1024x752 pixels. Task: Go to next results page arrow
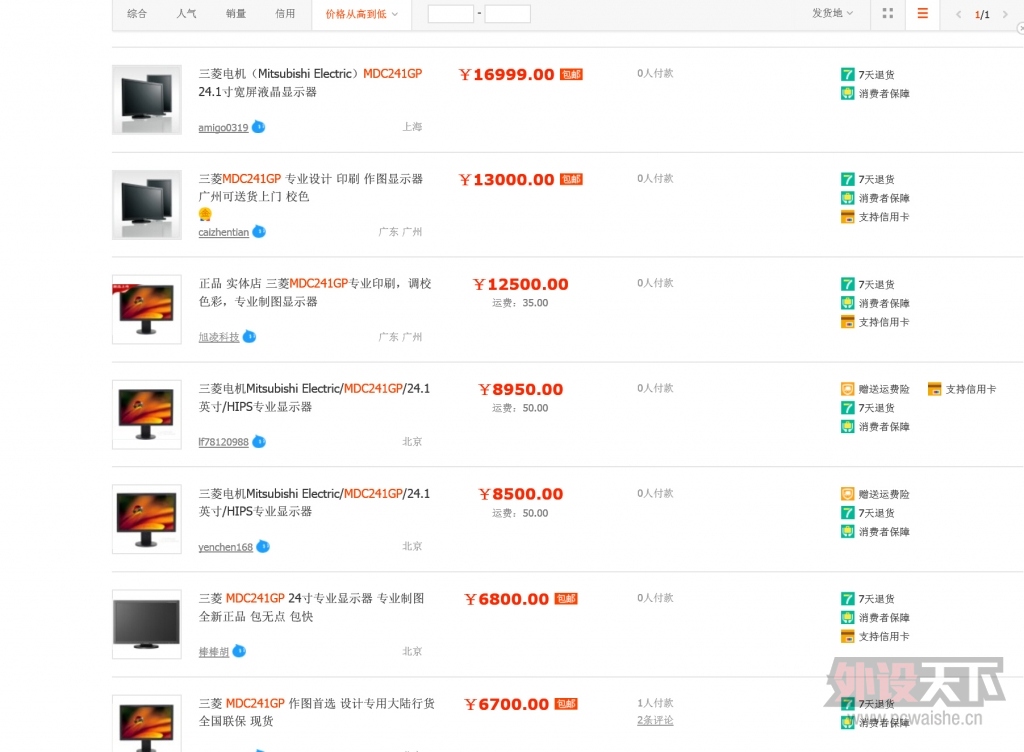coord(1005,14)
